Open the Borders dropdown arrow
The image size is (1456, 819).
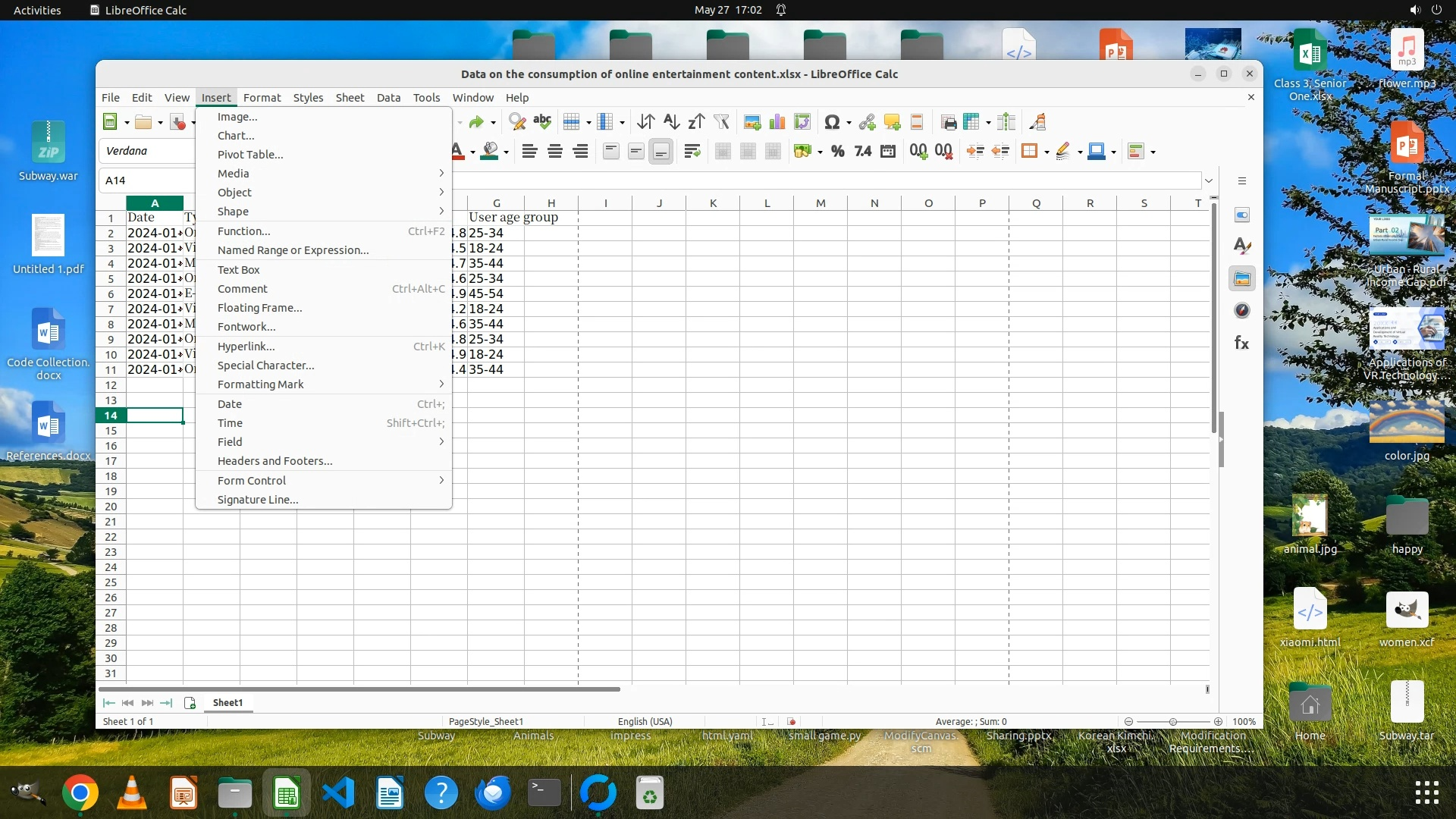(1046, 152)
